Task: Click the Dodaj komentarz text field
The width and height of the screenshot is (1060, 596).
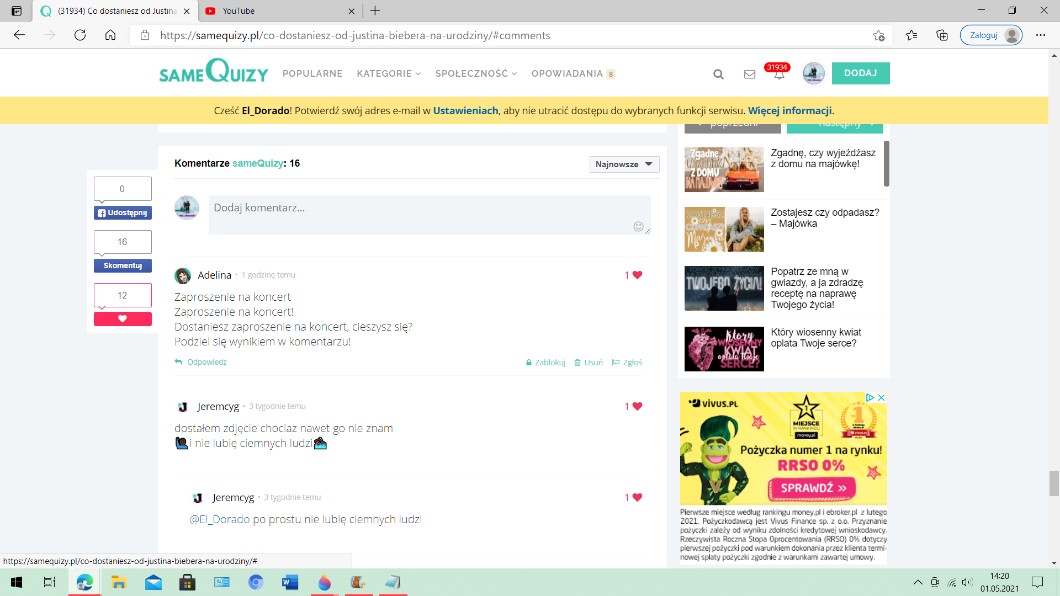Action: (420, 212)
